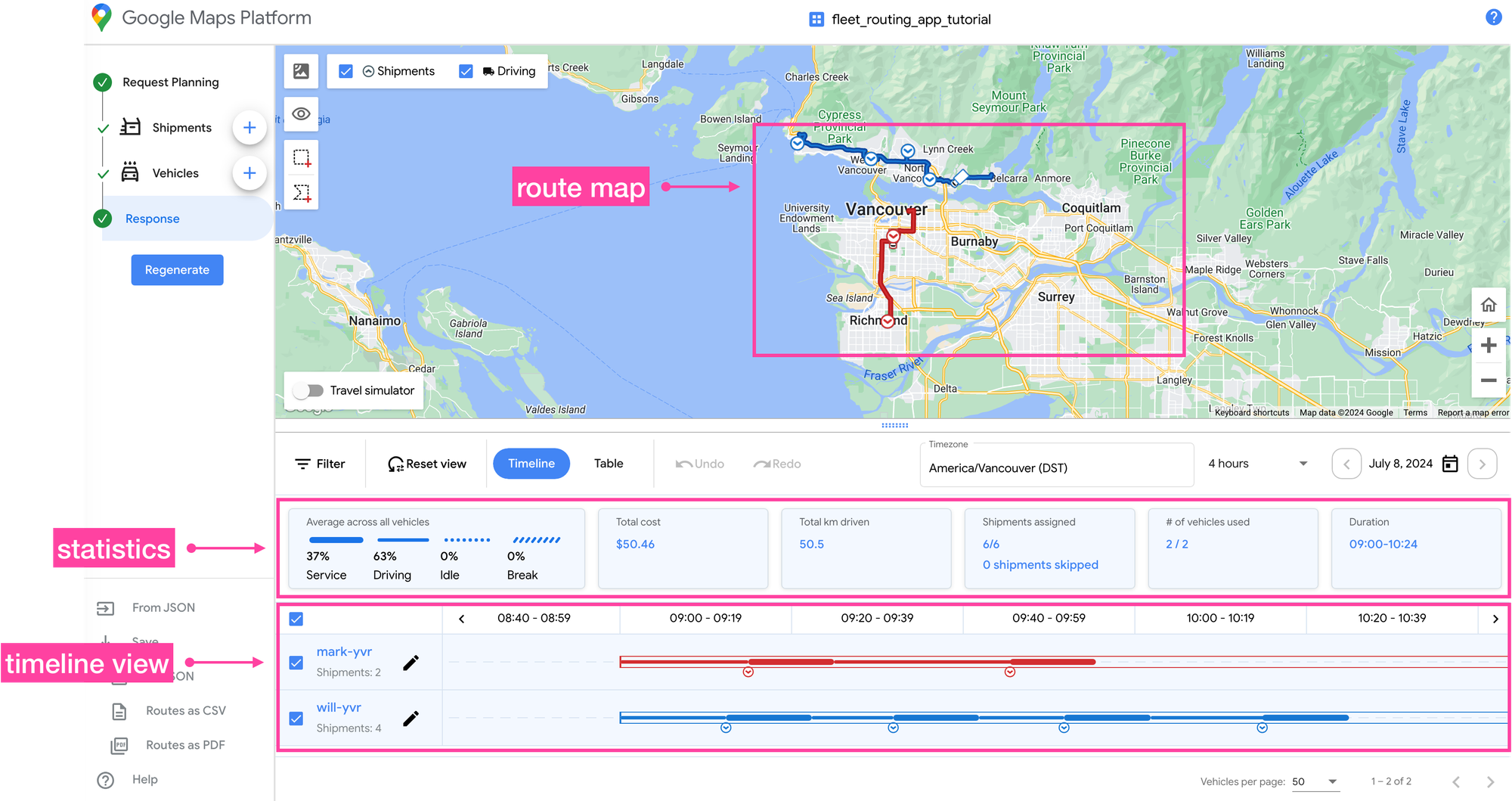Select the rectangle selection tool on the map

point(301,157)
